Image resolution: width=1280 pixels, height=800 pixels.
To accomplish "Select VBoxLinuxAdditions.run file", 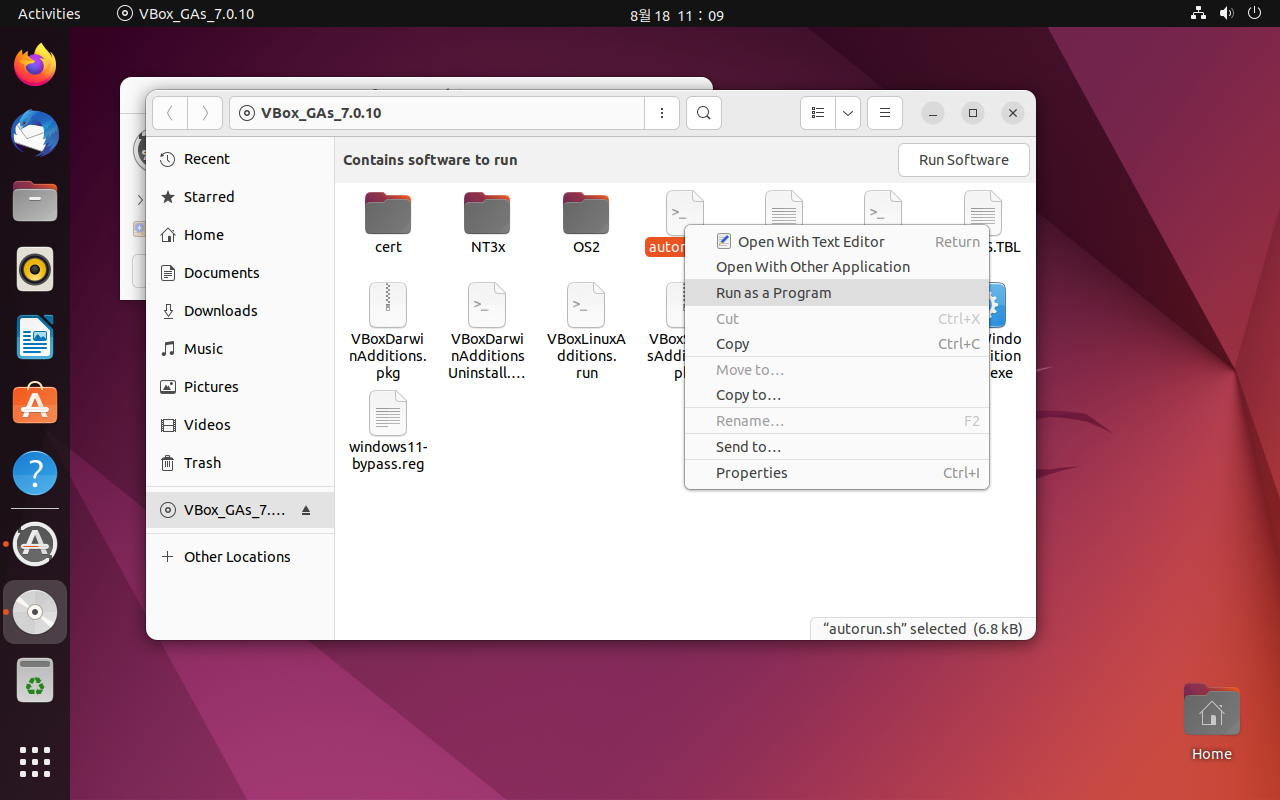I will (586, 332).
